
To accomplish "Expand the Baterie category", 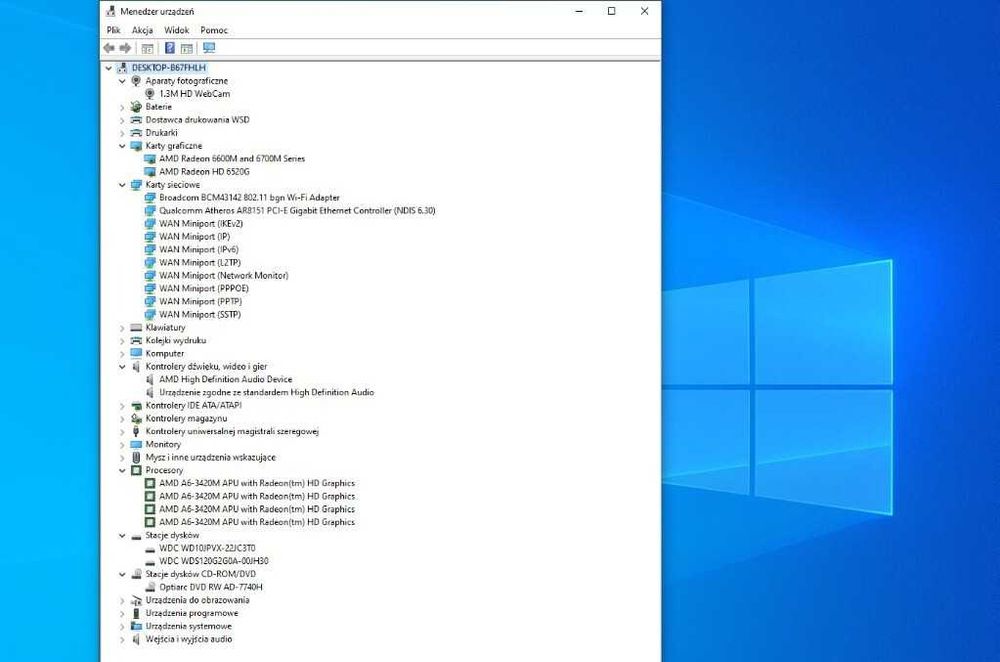I will tap(122, 107).
